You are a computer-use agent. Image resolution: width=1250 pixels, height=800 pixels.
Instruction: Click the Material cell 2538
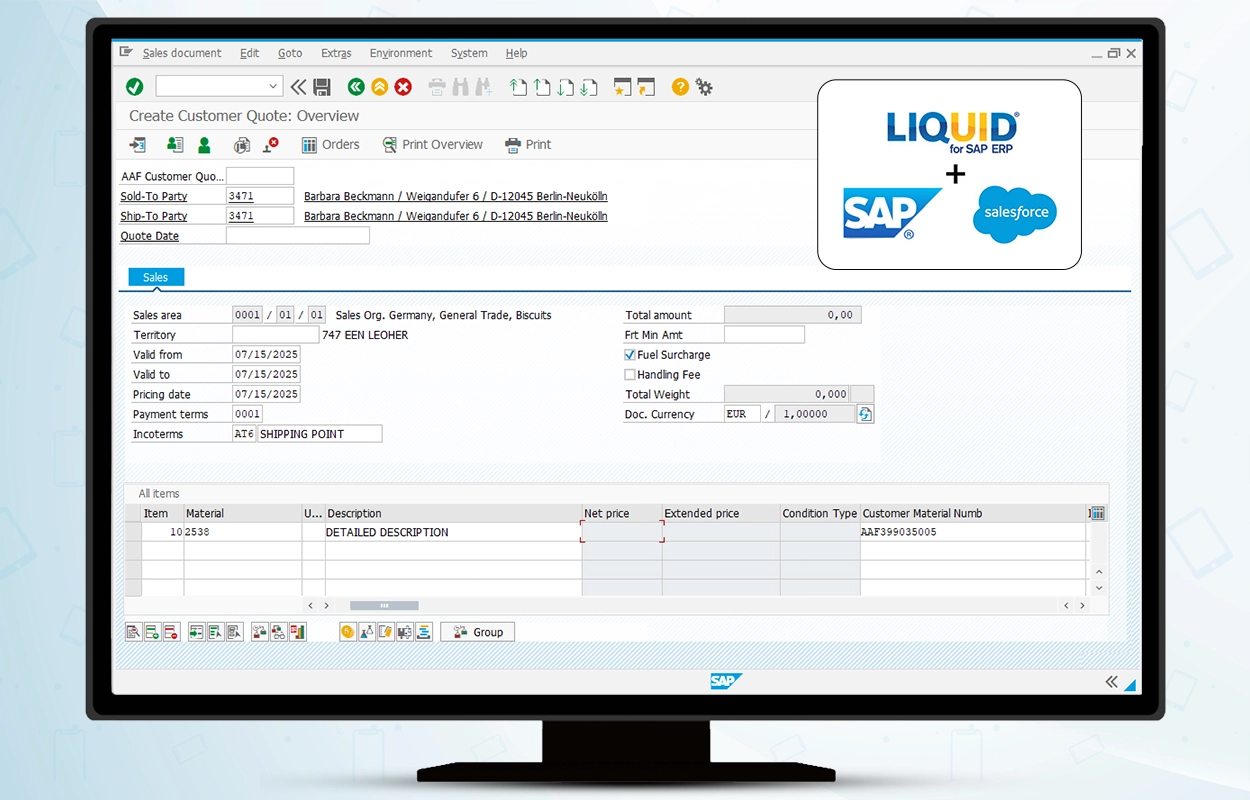(x=243, y=532)
